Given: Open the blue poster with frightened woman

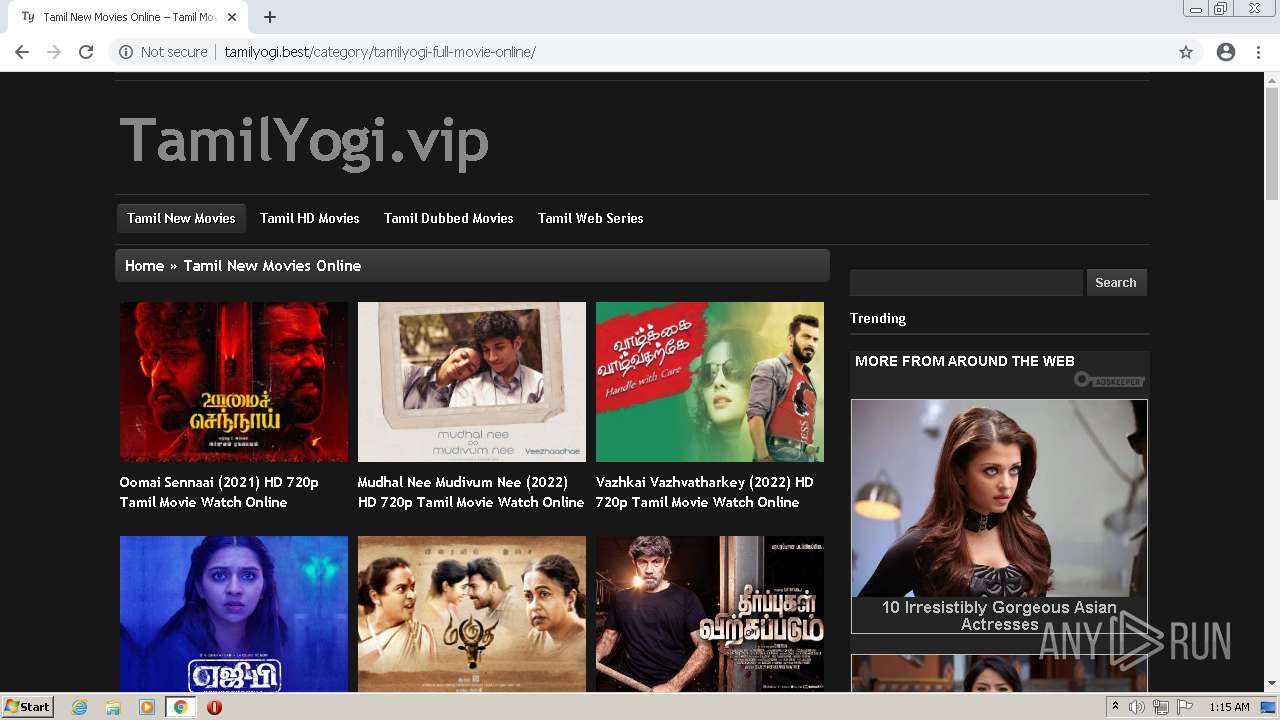Looking at the screenshot, I should (234, 614).
